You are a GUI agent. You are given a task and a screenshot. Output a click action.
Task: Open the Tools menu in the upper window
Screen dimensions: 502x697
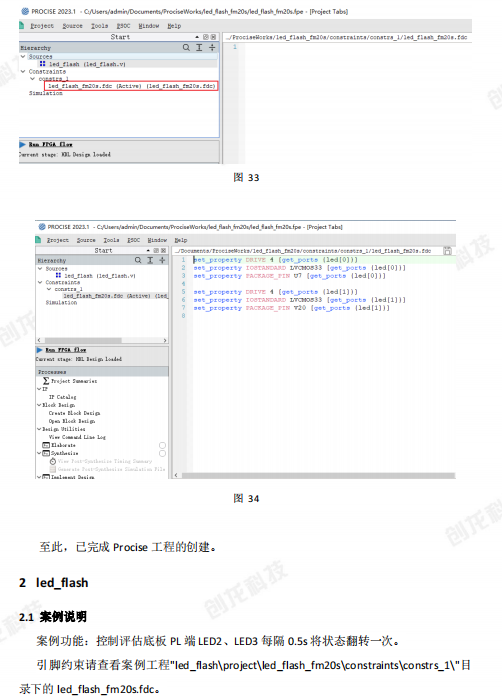pos(100,26)
